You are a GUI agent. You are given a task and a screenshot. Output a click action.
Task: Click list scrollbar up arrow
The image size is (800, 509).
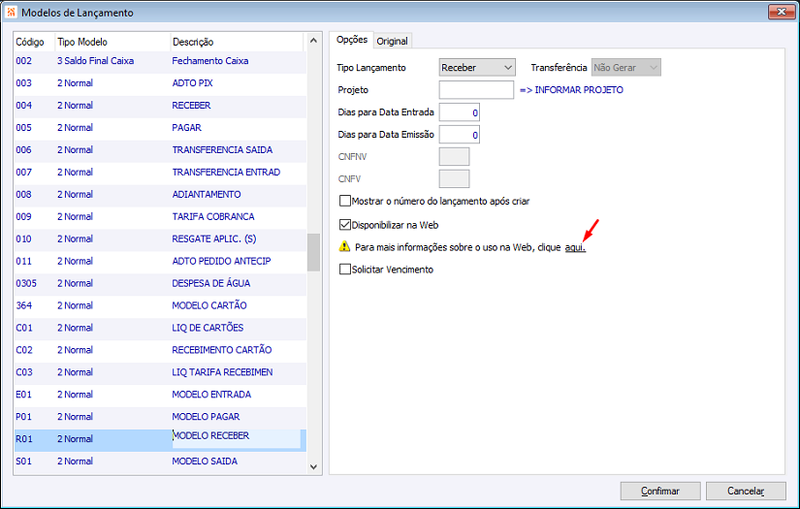(313, 40)
